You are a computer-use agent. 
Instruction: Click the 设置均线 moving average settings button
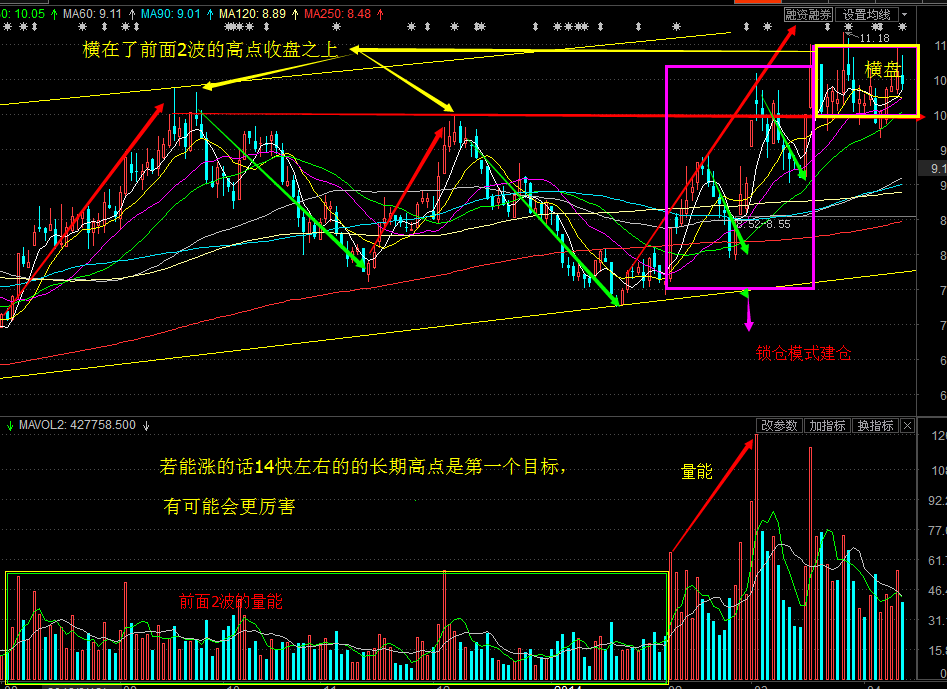867,14
